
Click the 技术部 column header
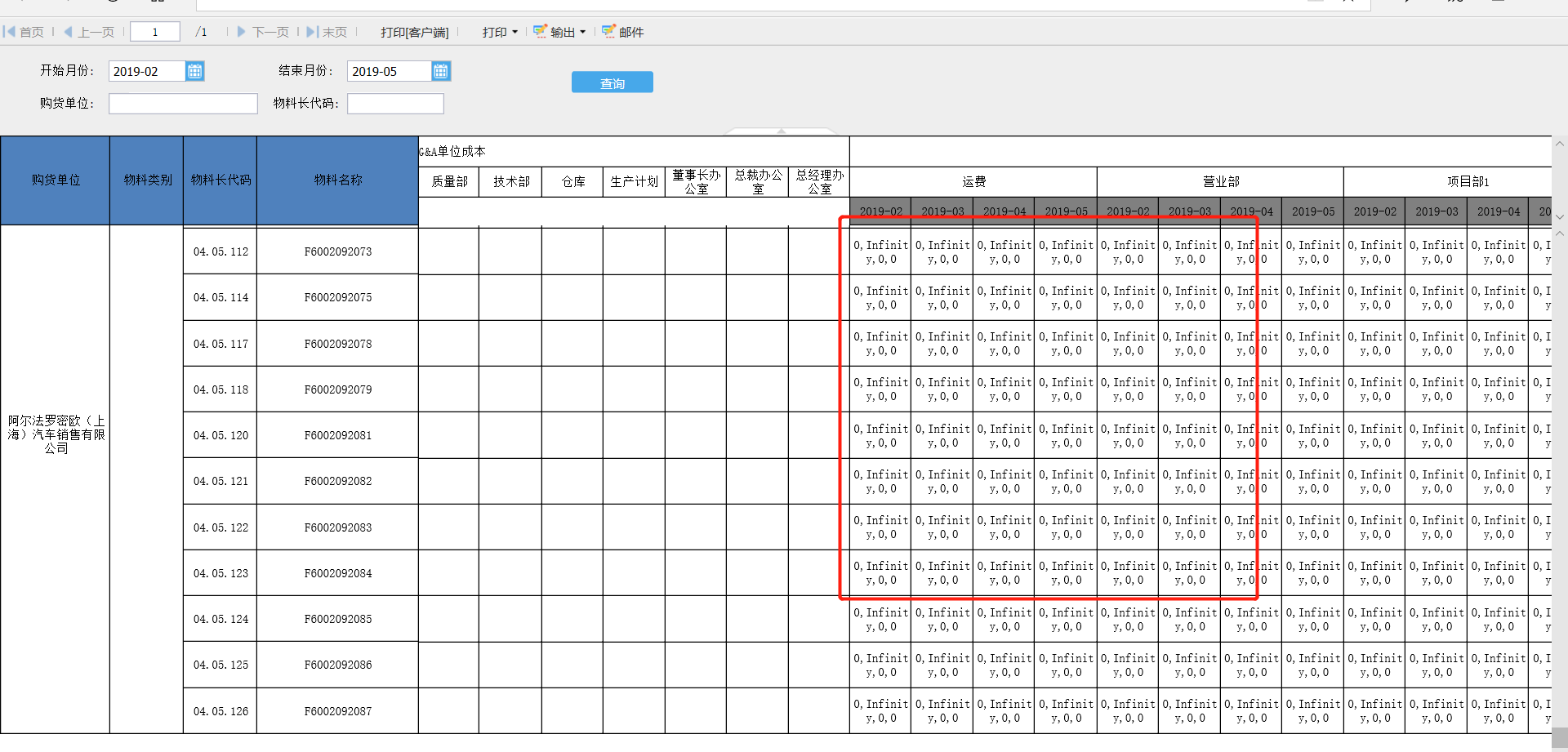pos(511,181)
